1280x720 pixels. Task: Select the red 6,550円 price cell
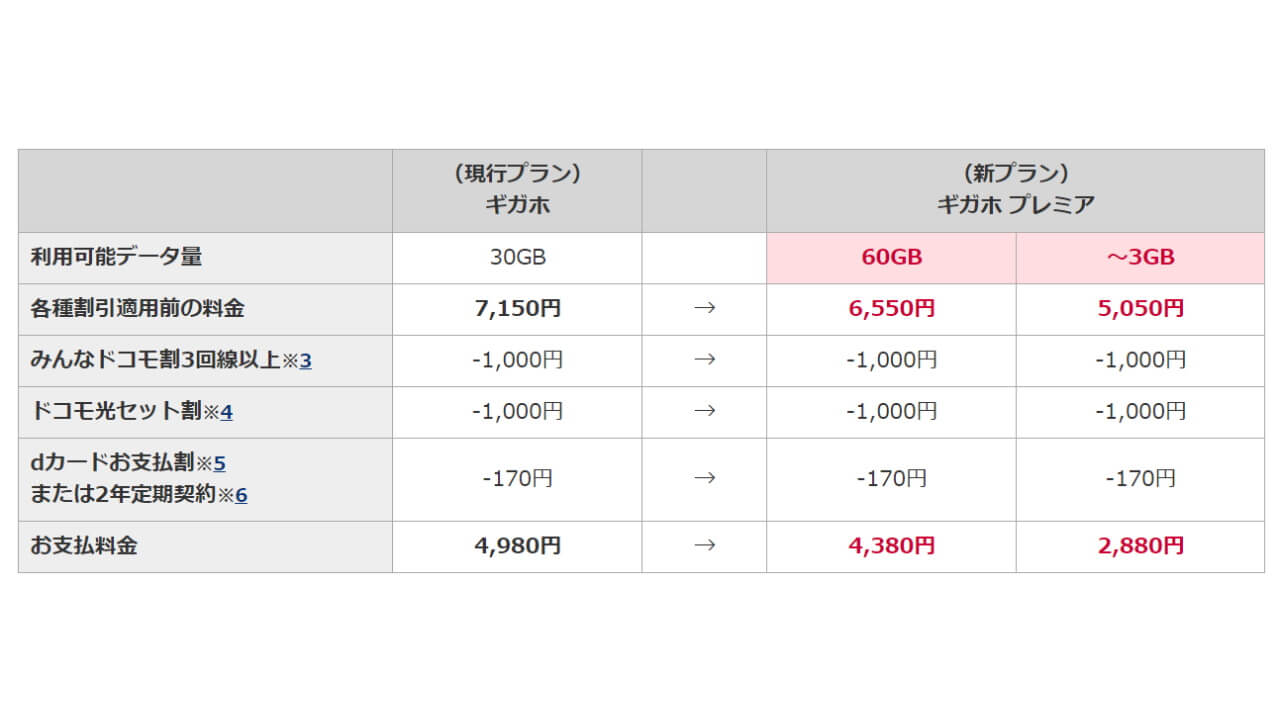click(x=891, y=309)
